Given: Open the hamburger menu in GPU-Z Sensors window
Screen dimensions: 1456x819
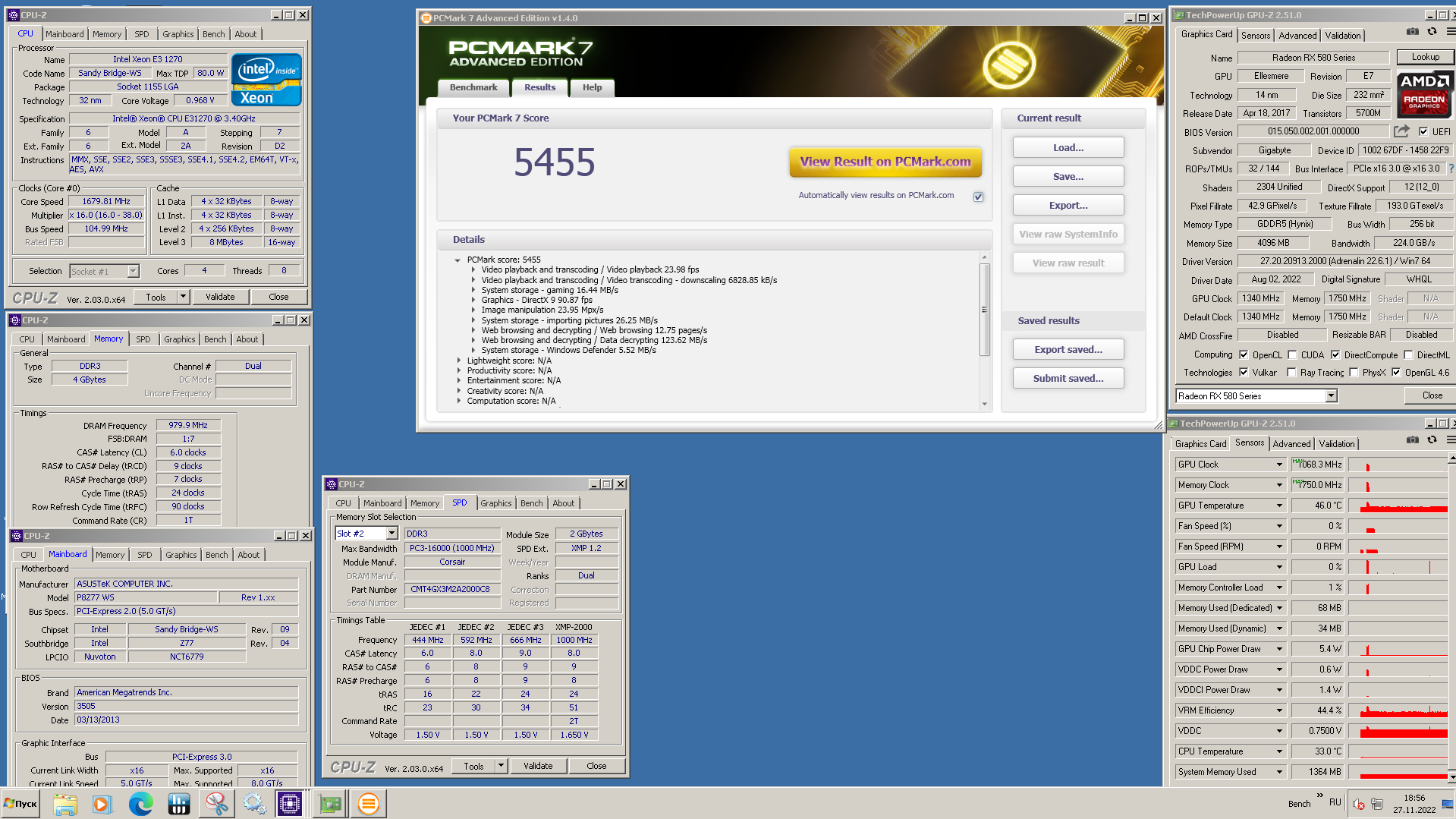Looking at the screenshot, I should point(1450,440).
